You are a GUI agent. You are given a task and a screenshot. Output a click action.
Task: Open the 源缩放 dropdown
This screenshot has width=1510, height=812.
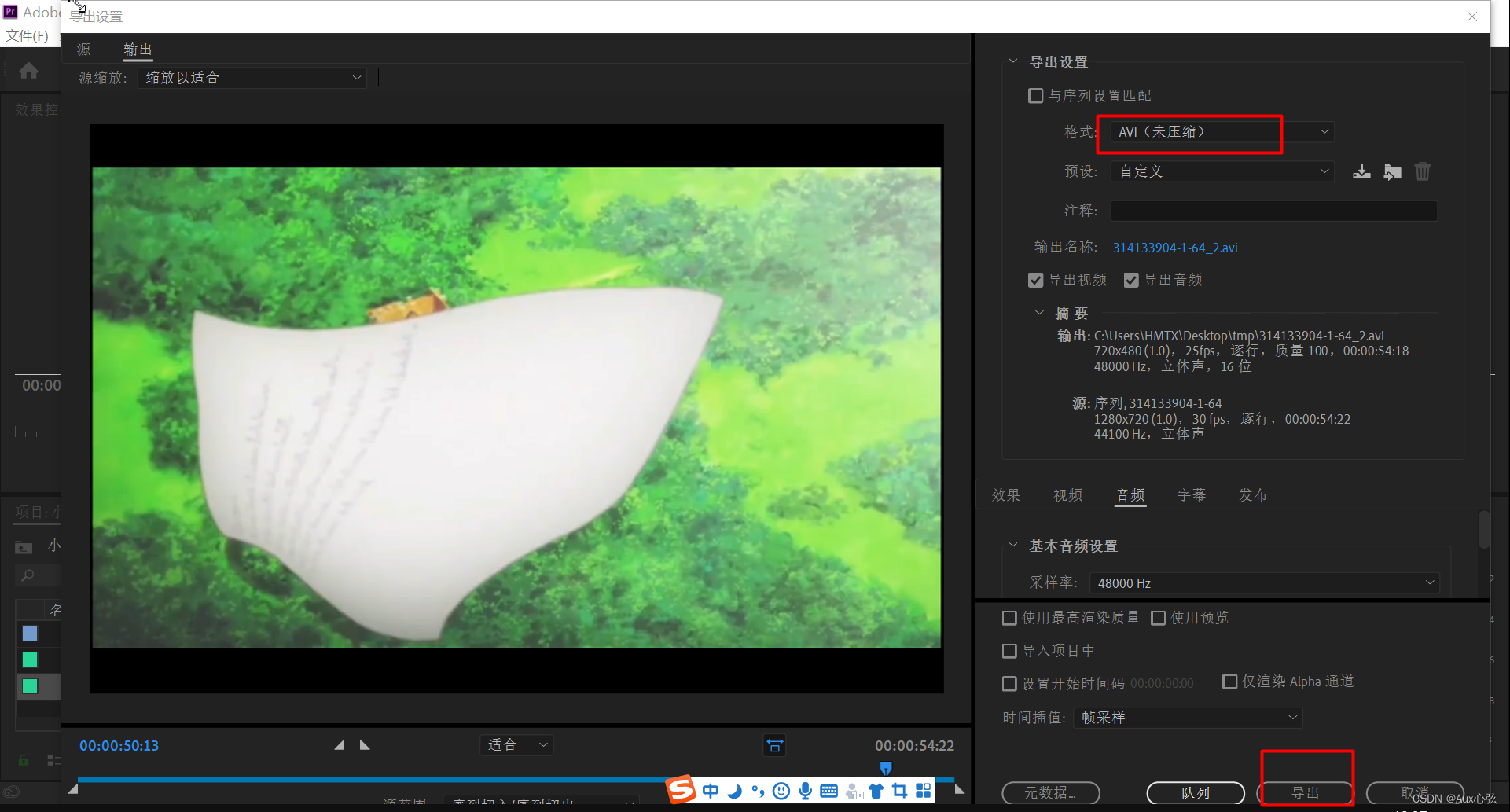(252, 78)
